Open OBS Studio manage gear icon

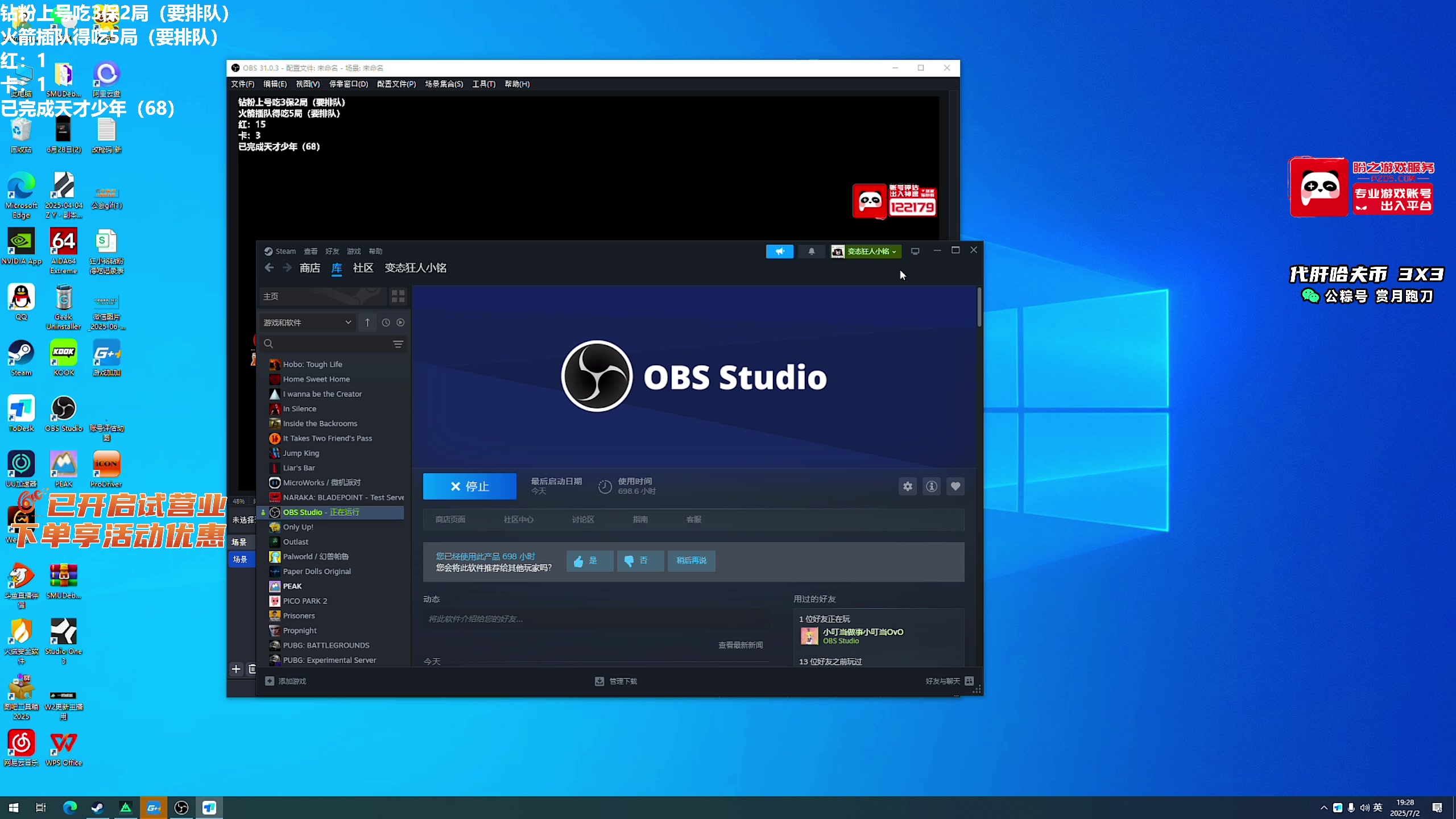pyautogui.click(x=908, y=486)
